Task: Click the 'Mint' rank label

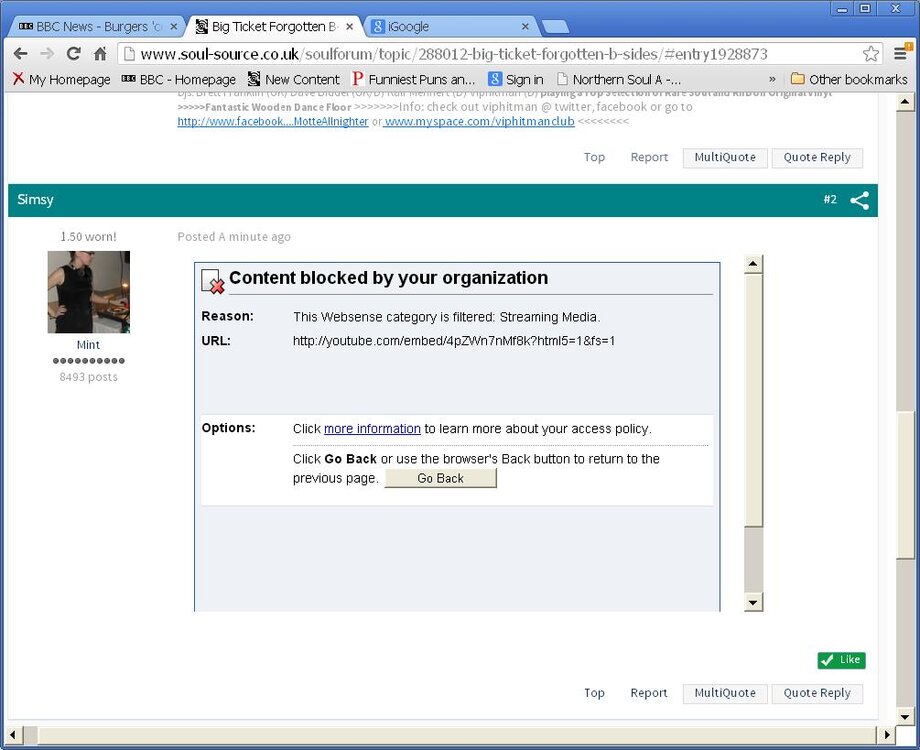Action: point(89,345)
